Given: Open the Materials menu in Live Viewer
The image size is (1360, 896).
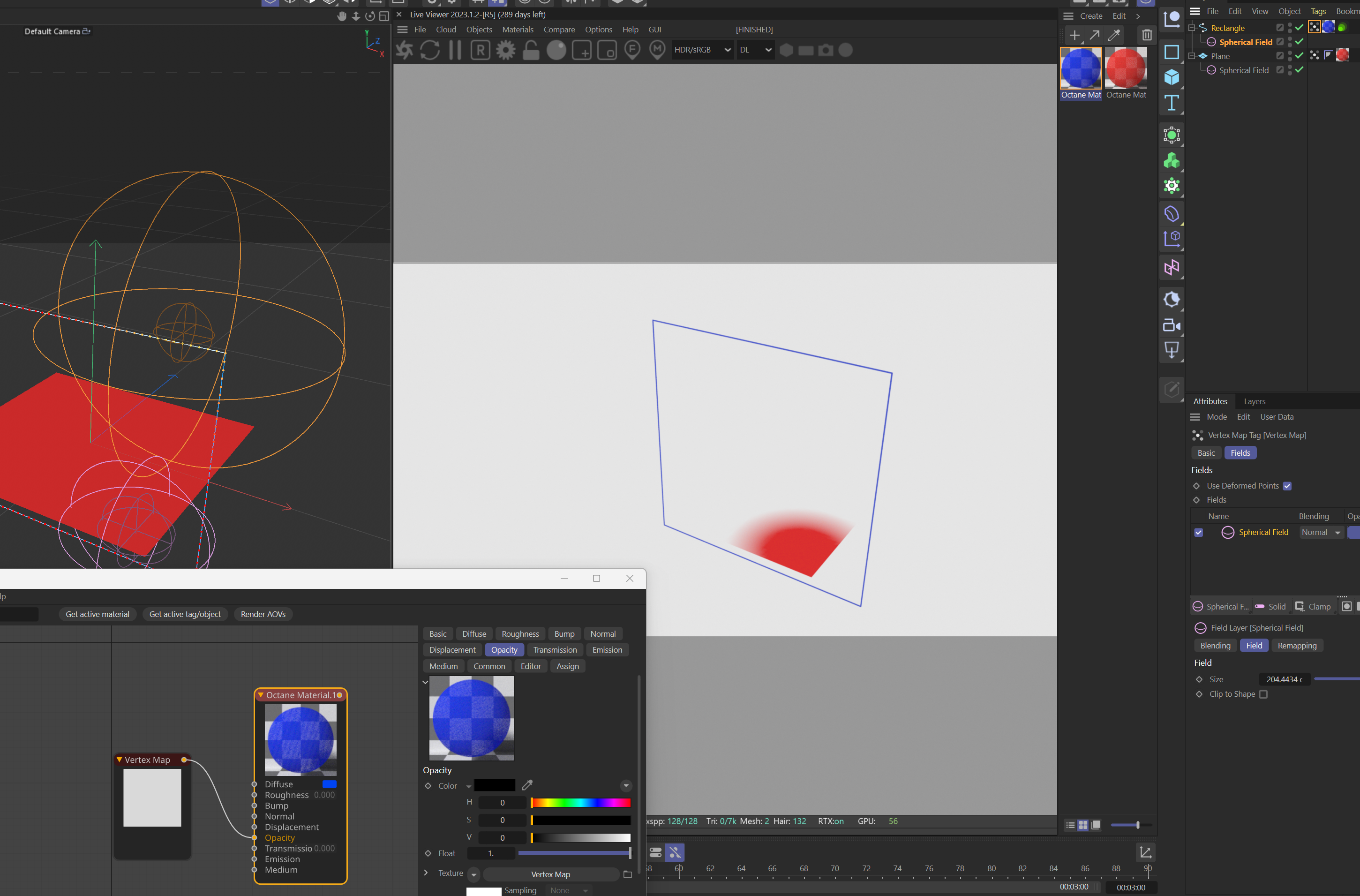Looking at the screenshot, I should click(517, 30).
